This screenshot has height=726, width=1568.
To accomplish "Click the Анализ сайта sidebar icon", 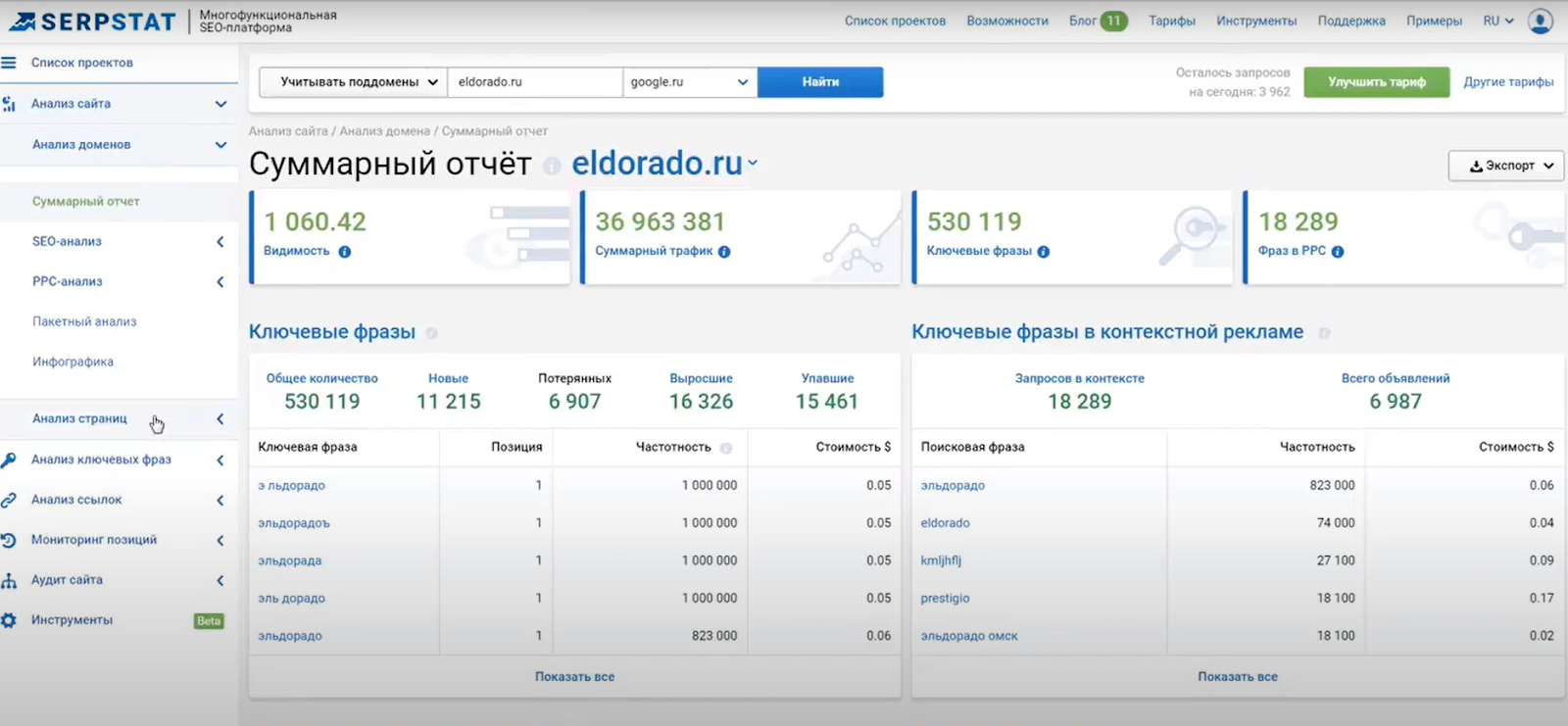I will click(9, 104).
